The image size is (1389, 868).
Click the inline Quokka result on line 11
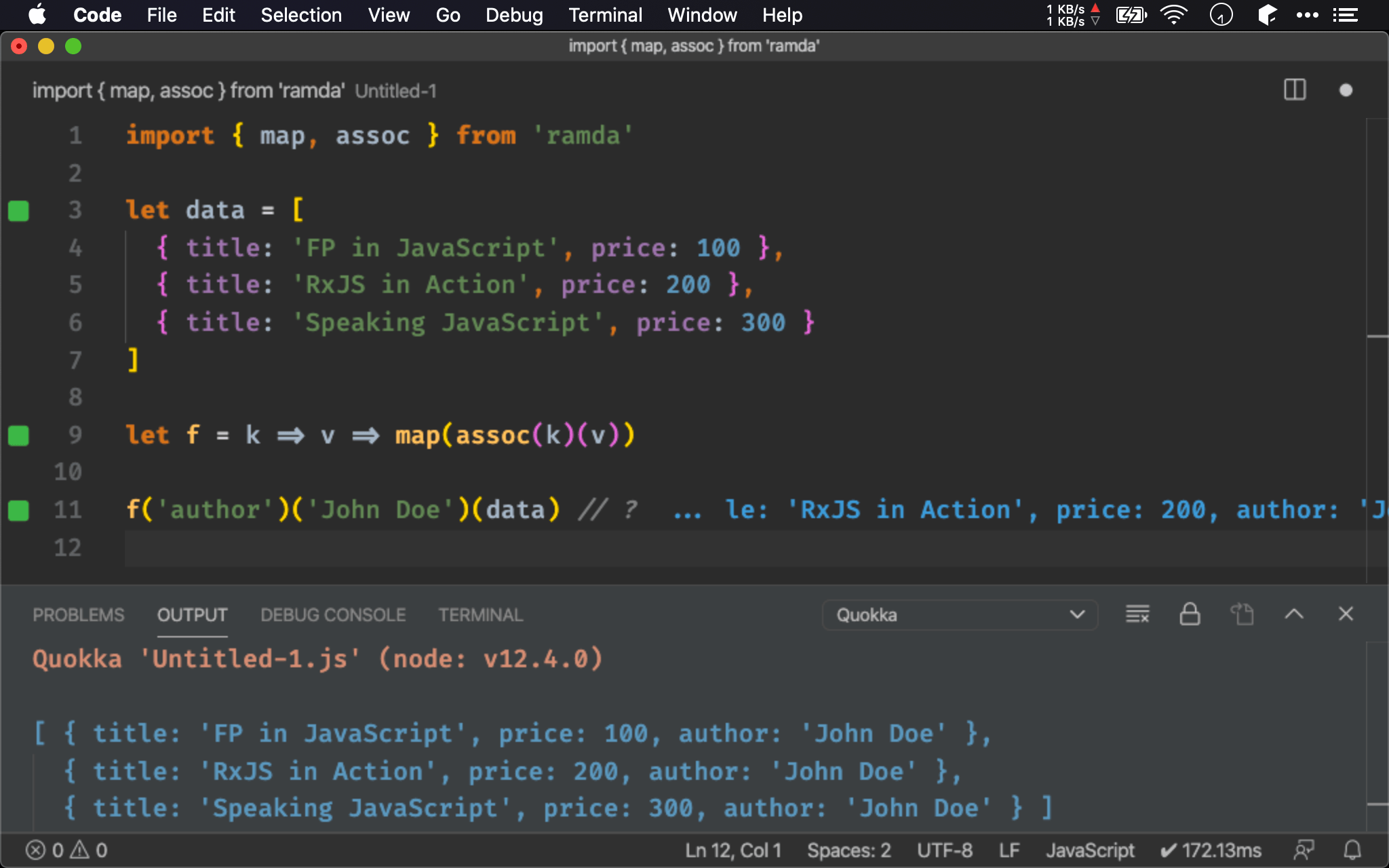click(x=1030, y=510)
